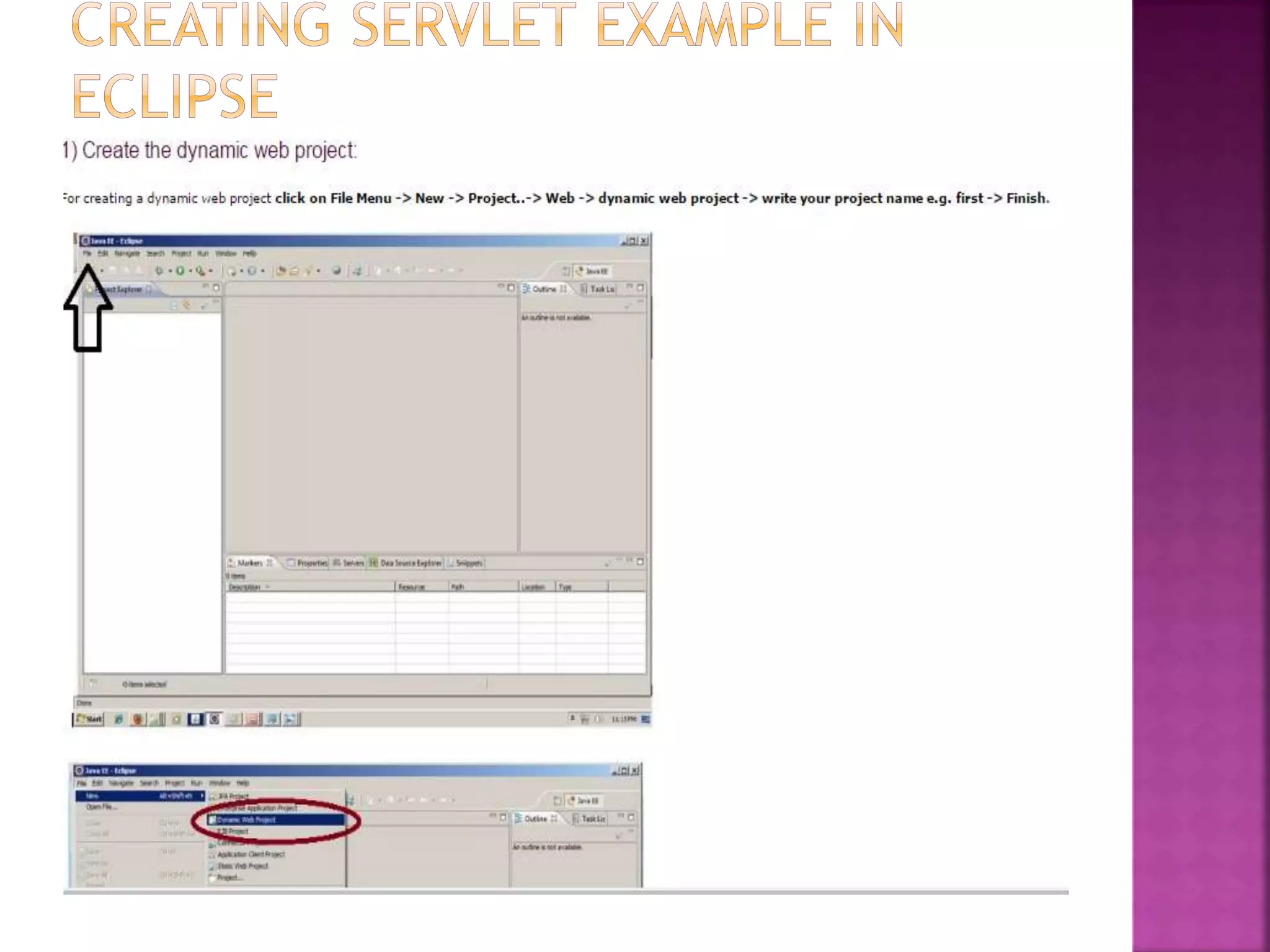Click the Windows Start button
The height and width of the screenshot is (952, 1270).
click(x=89, y=719)
